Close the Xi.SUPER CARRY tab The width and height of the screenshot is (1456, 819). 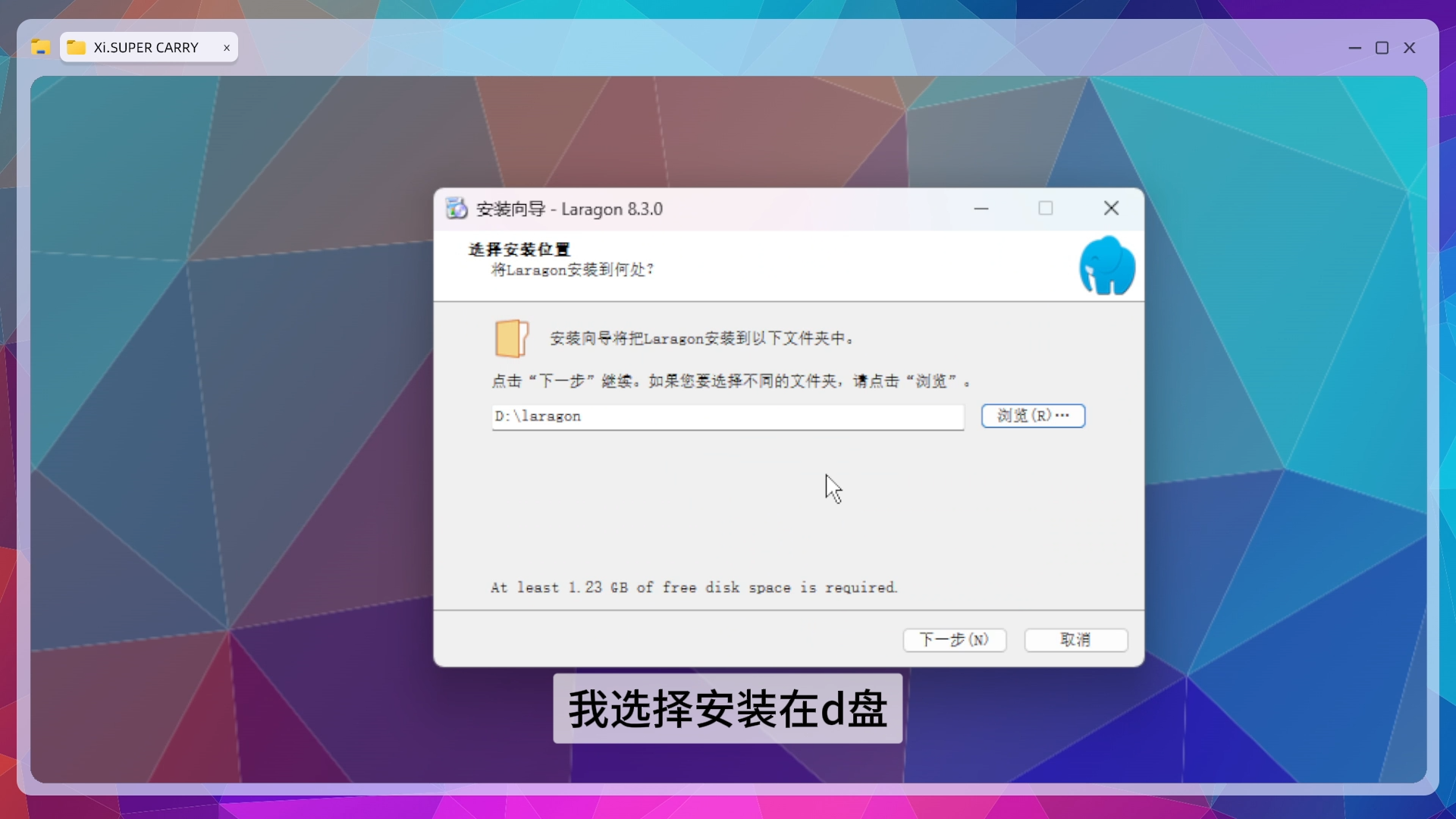[x=226, y=48]
